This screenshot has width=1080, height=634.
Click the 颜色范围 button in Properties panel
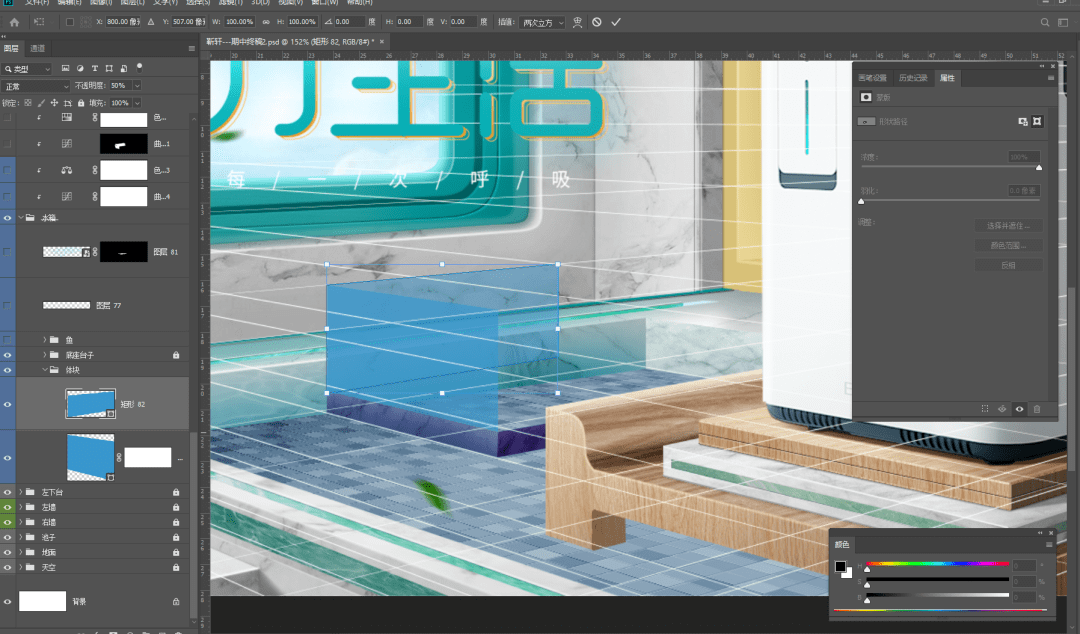click(1008, 245)
